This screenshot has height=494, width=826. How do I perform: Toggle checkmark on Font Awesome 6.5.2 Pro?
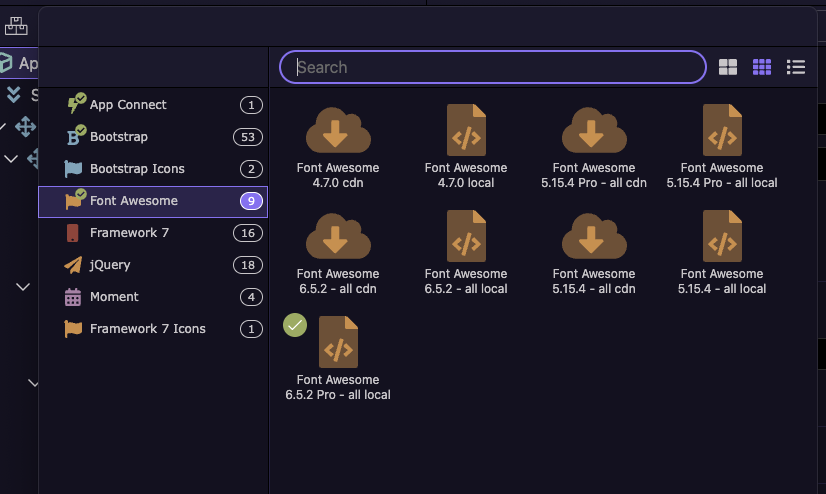click(x=295, y=325)
